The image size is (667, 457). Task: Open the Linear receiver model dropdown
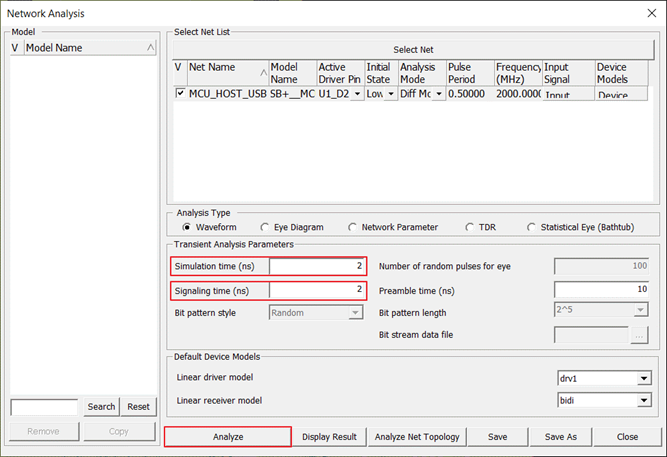(x=641, y=400)
